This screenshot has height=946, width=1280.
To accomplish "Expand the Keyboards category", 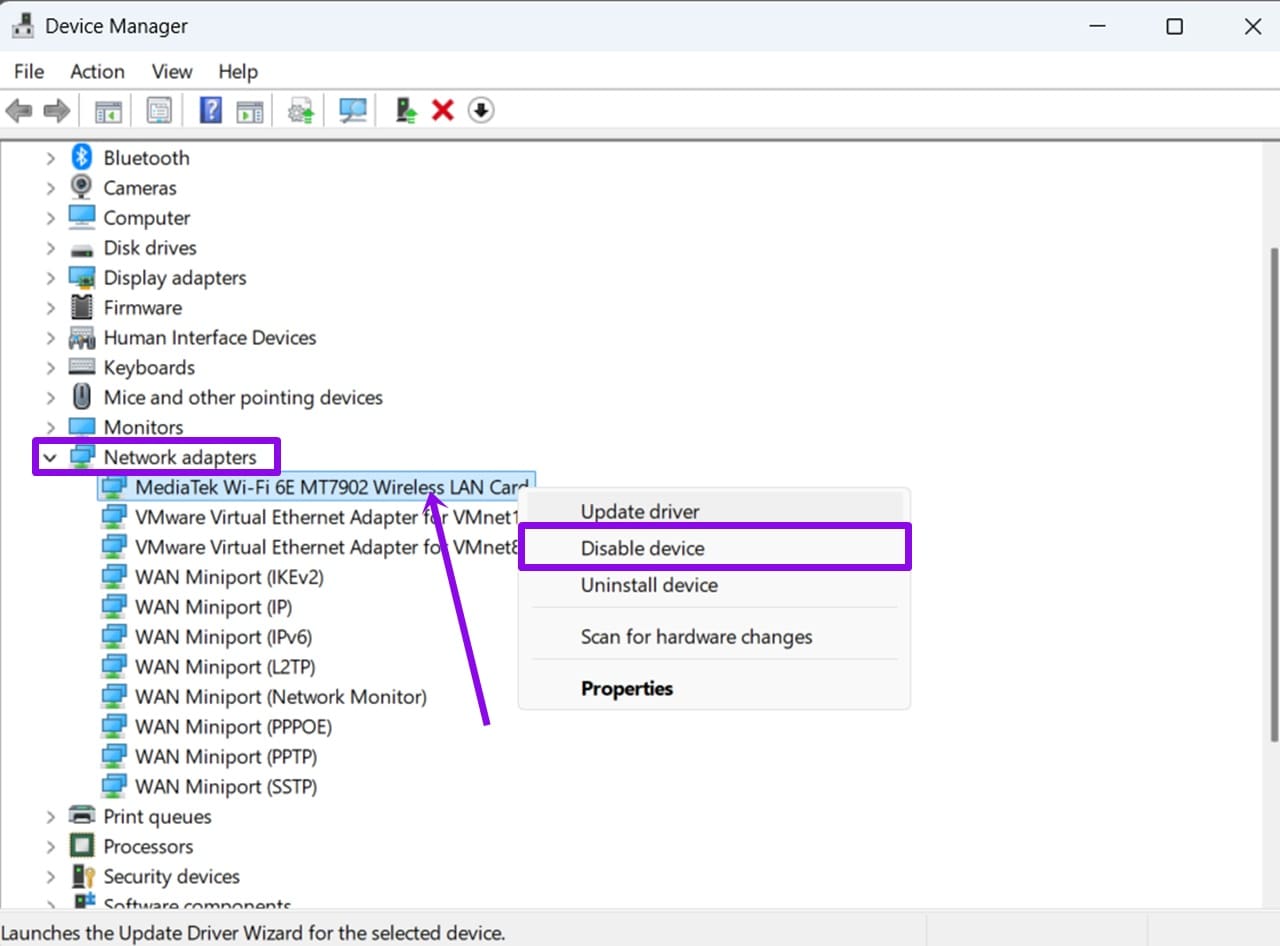I will click(x=50, y=367).
